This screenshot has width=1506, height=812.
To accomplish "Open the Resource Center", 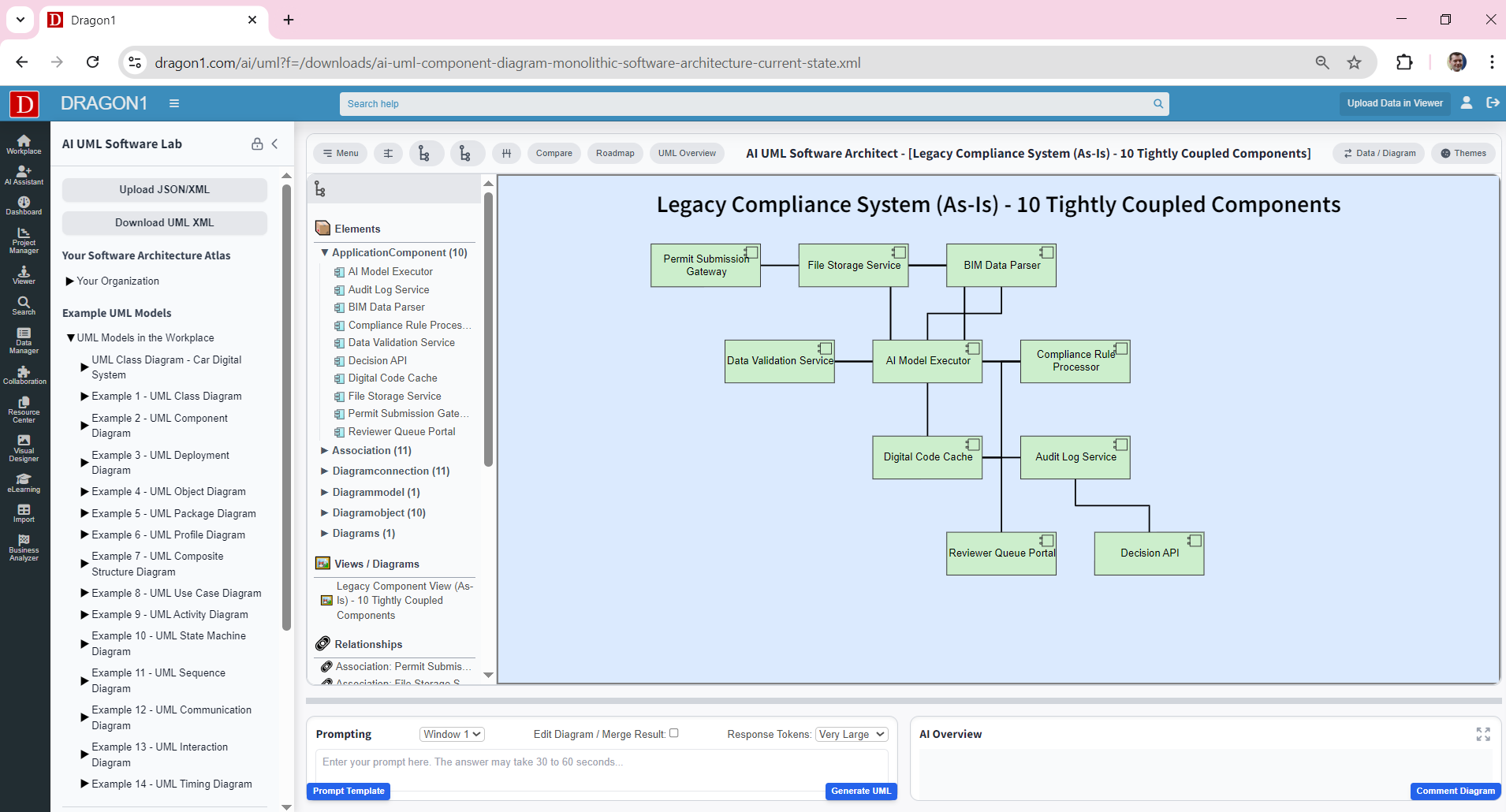I will [x=24, y=409].
